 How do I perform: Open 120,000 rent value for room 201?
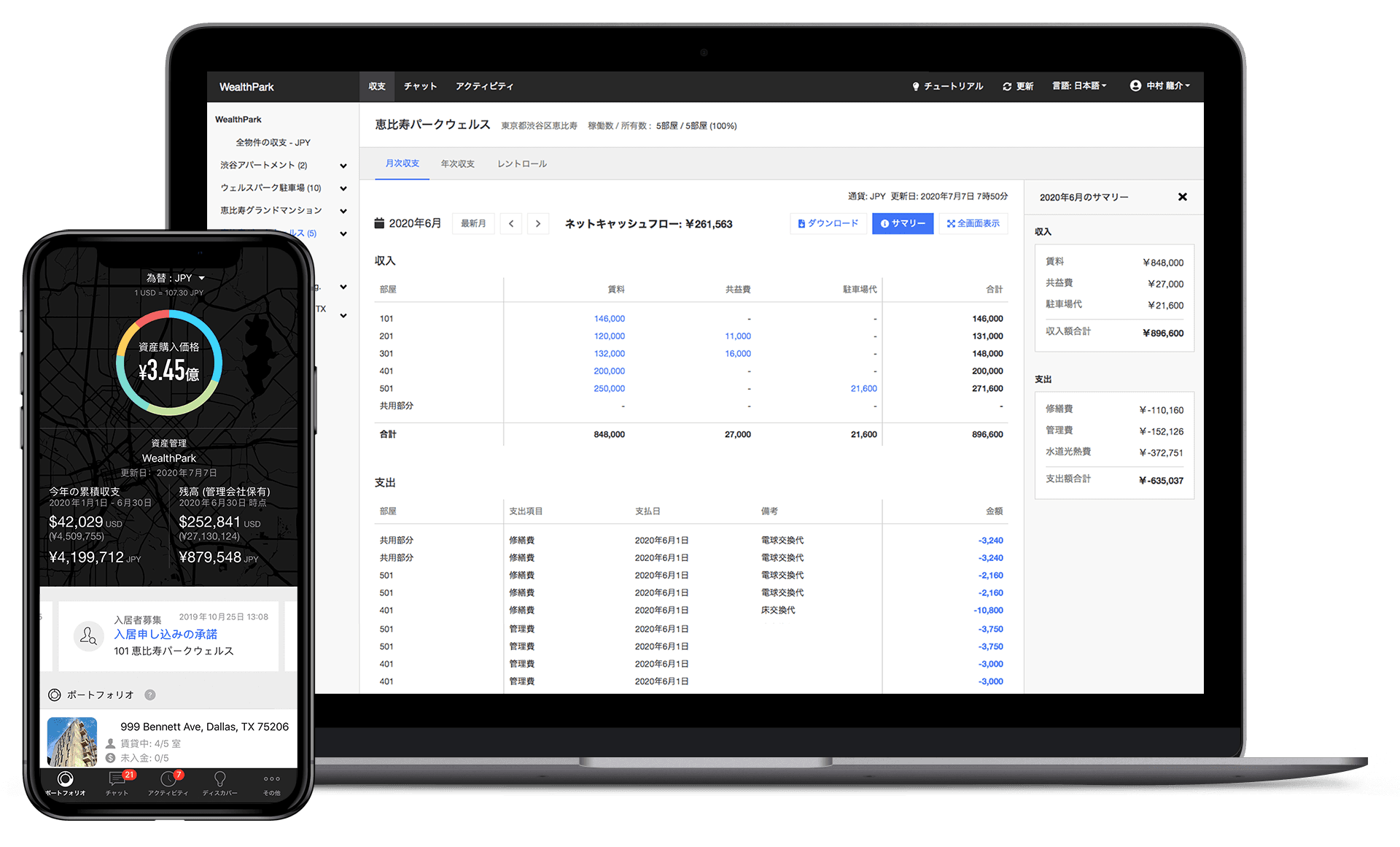610,336
